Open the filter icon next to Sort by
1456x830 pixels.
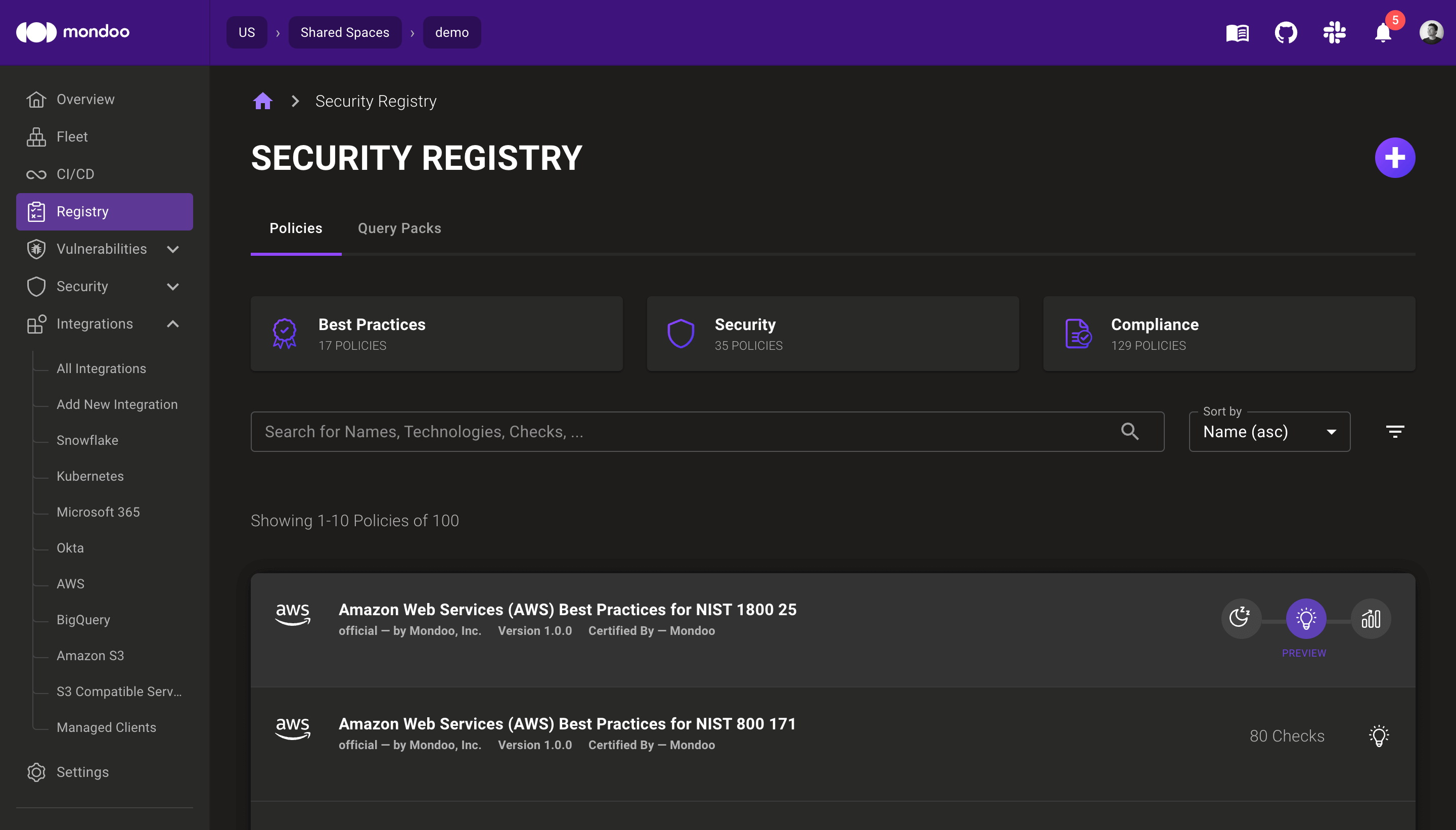pyautogui.click(x=1395, y=432)
